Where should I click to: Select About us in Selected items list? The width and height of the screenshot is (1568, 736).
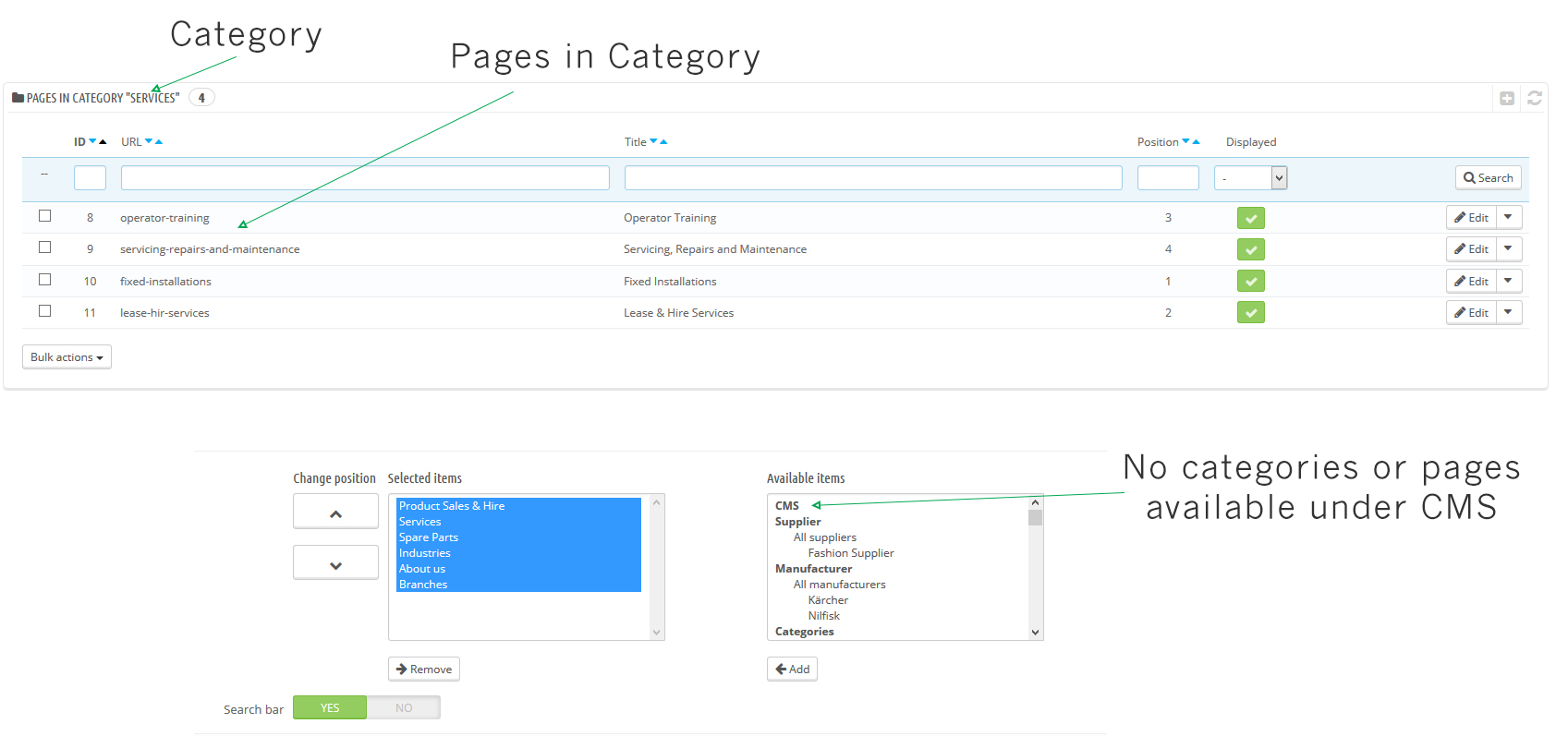(518, 569)
